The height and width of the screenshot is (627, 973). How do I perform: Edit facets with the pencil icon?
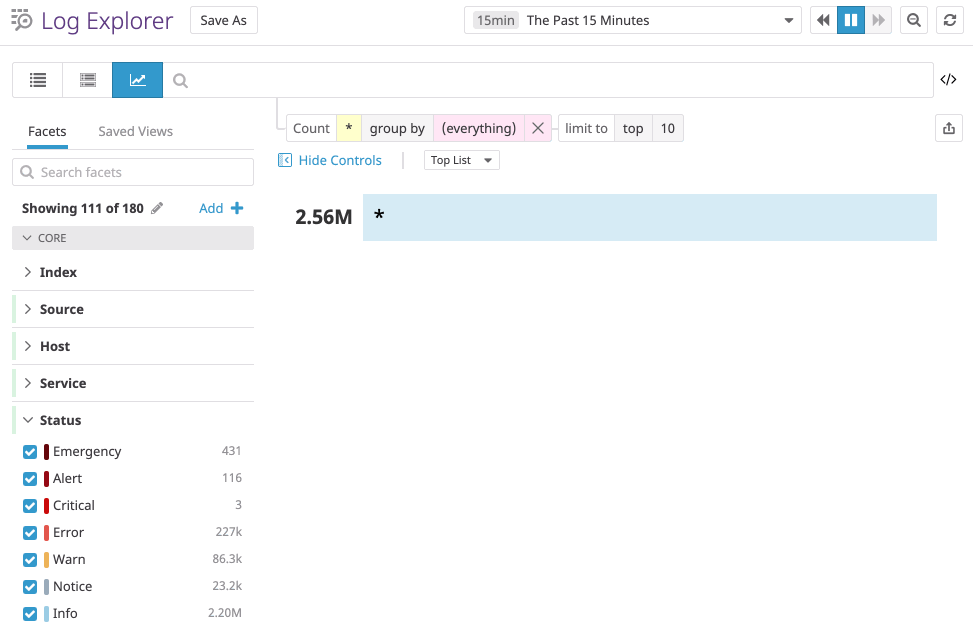point(156,208)
